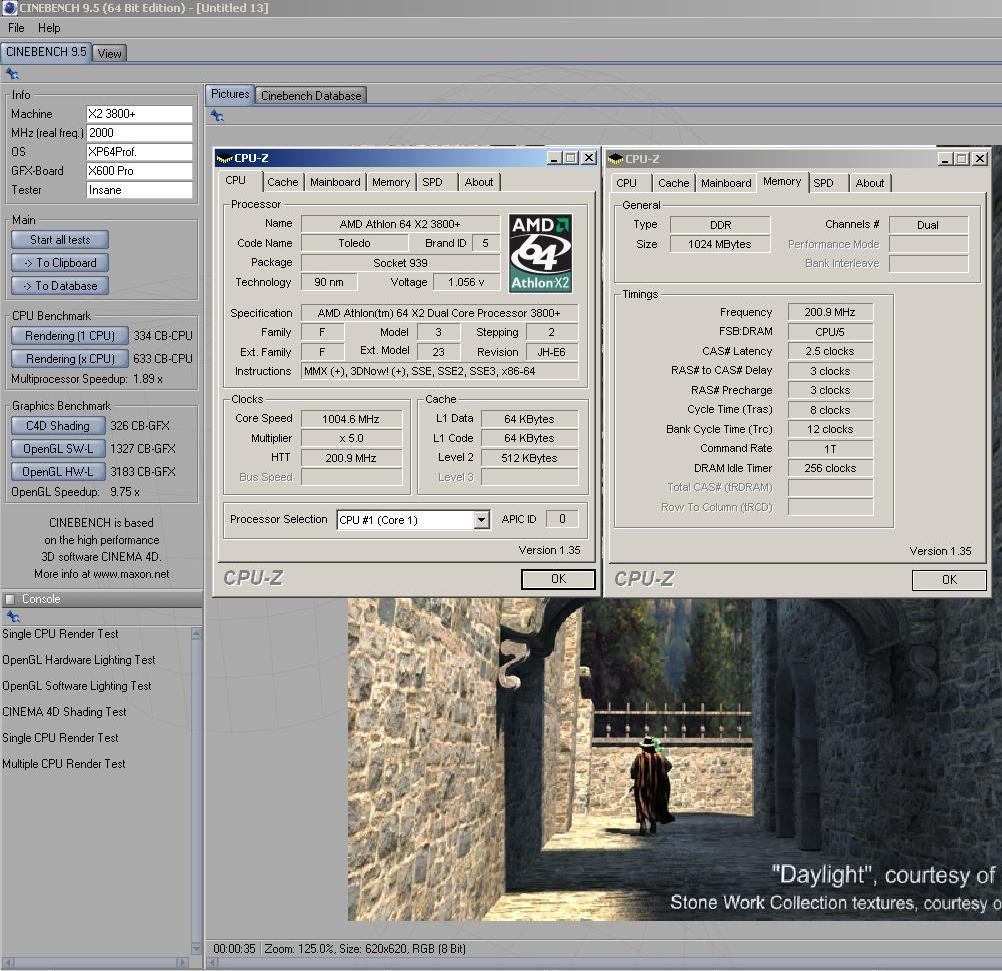Click the memory Size value 1024 MBytes
The image size is (1002, 971).
coord(720,244)
